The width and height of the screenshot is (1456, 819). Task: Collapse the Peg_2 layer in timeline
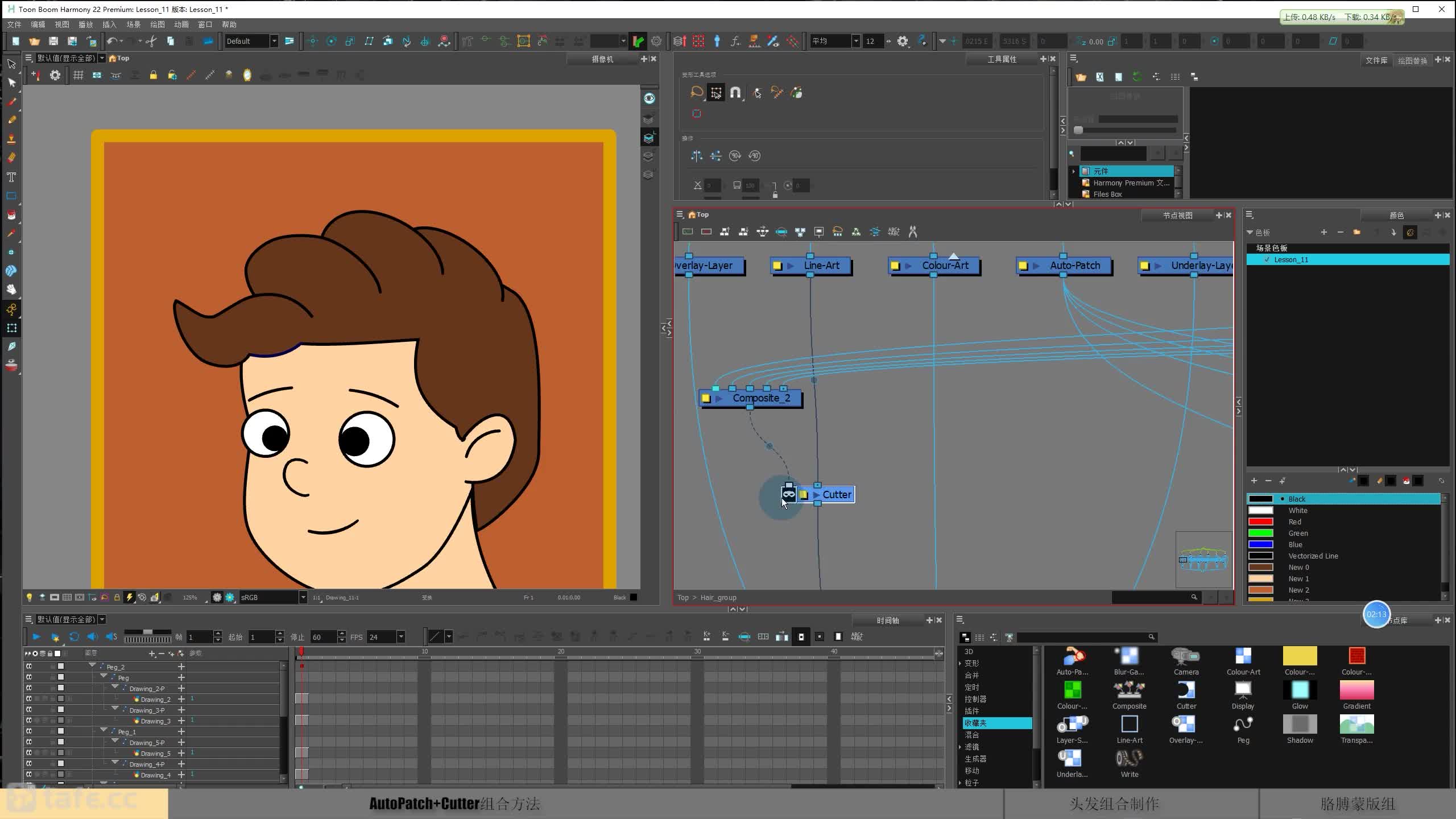(x=92, y=665)
